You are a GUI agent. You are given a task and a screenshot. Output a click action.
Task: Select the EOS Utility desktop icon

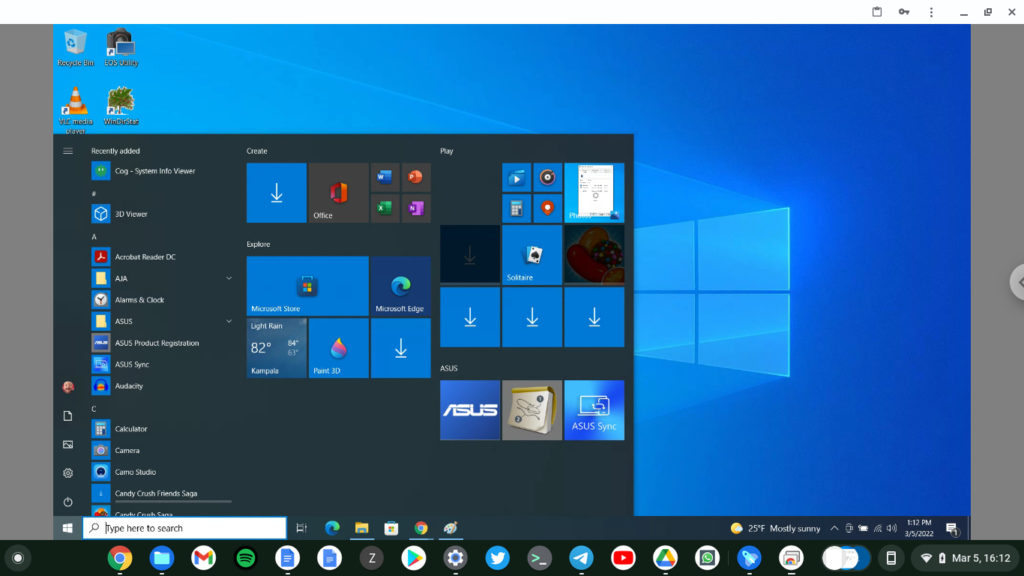[x=121, y=48]
